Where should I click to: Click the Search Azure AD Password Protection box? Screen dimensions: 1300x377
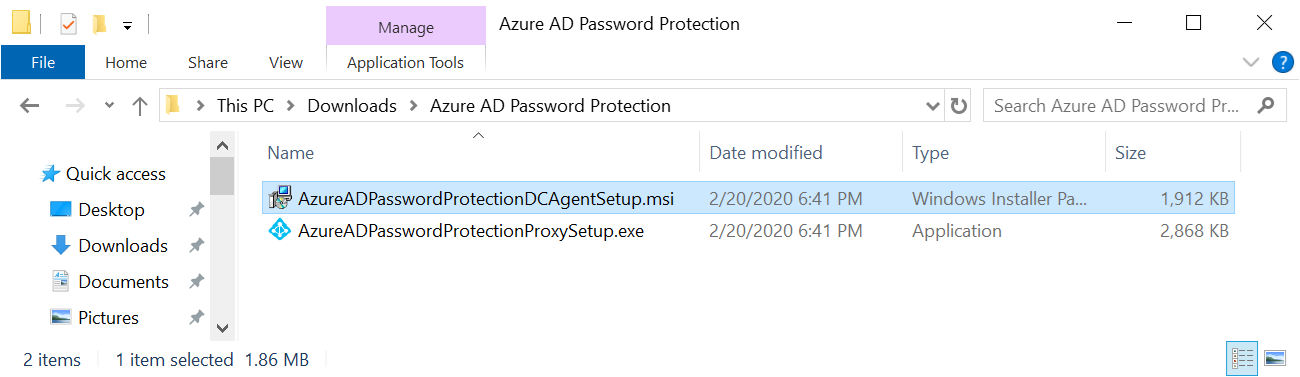(x=1121, y=106)
